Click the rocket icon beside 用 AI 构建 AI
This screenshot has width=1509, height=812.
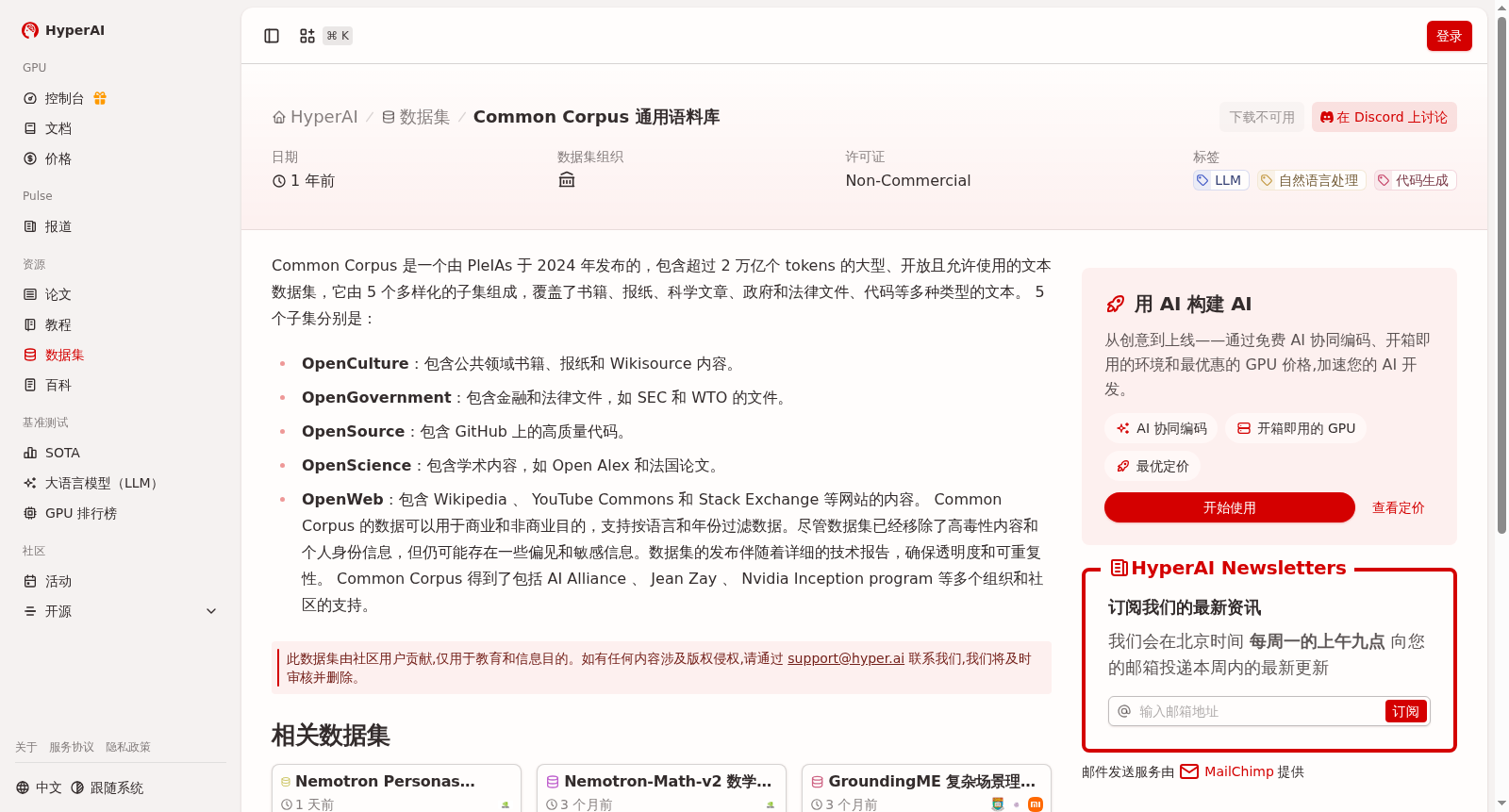point(1115,304)
